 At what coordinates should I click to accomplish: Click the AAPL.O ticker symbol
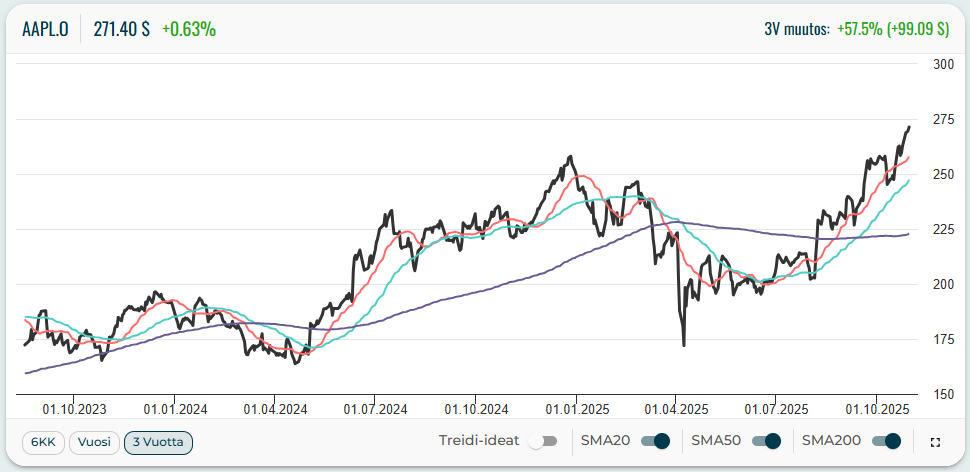tap(46, 29)
